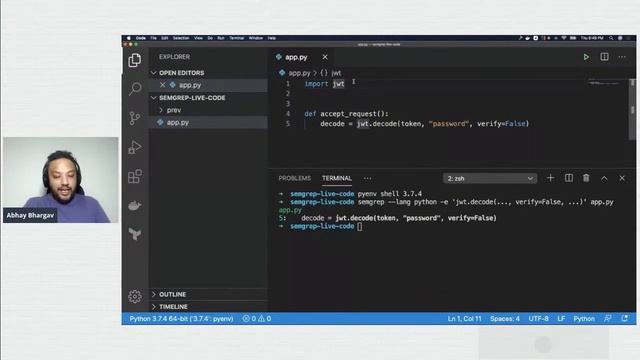Change language mode via Python status entry
The width and height of the screenshot is (640, 360).
[584, 318]
